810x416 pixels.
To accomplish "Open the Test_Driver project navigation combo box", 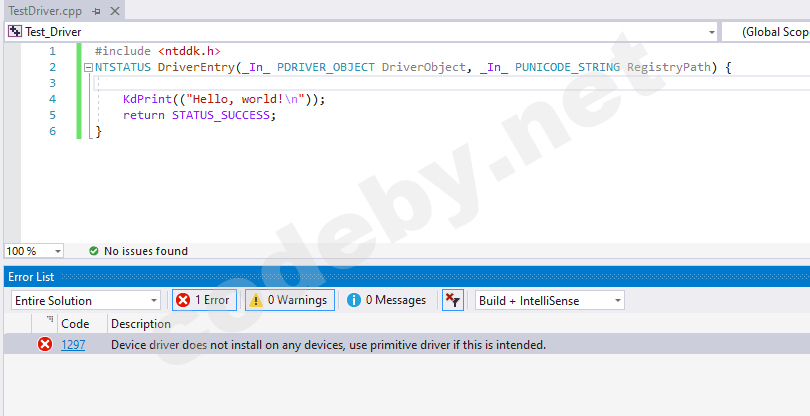I will [x=362, y=32].
